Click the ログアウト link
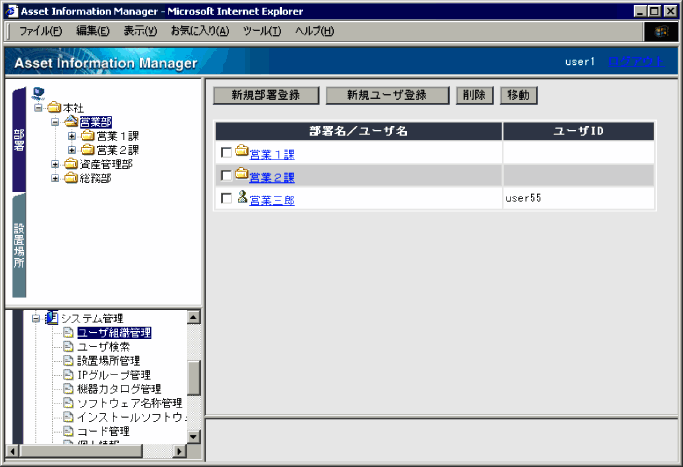This screenshot has width=683, height=467. point(636,61)
